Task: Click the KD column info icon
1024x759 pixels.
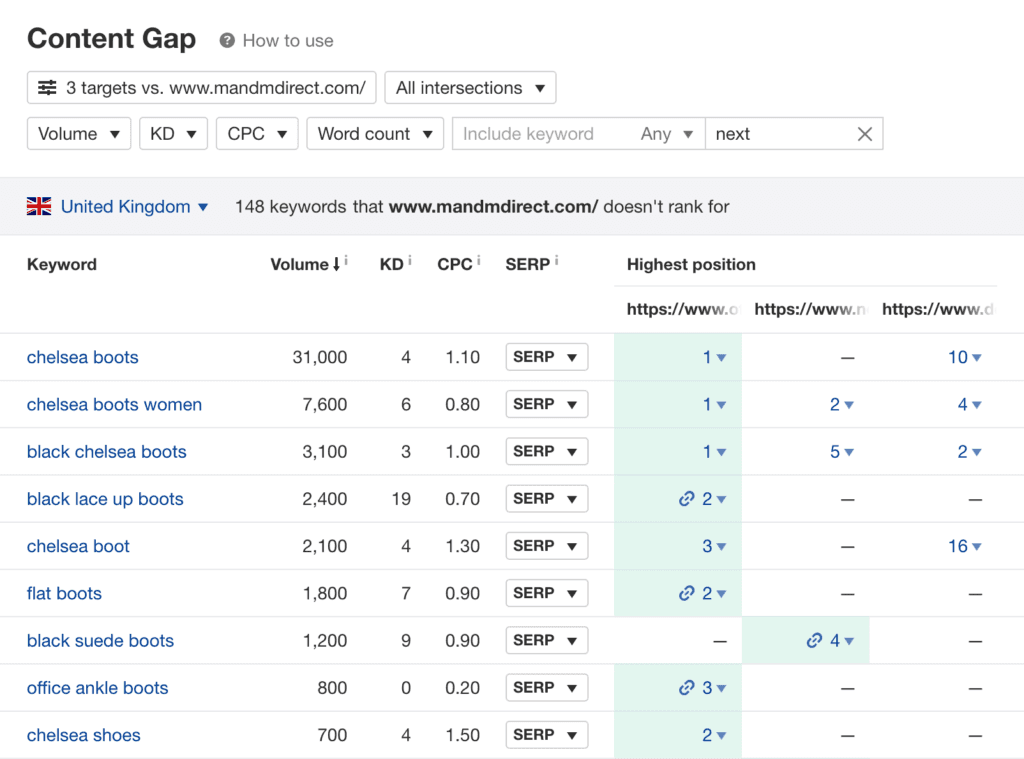Action: tap(409, 260)
